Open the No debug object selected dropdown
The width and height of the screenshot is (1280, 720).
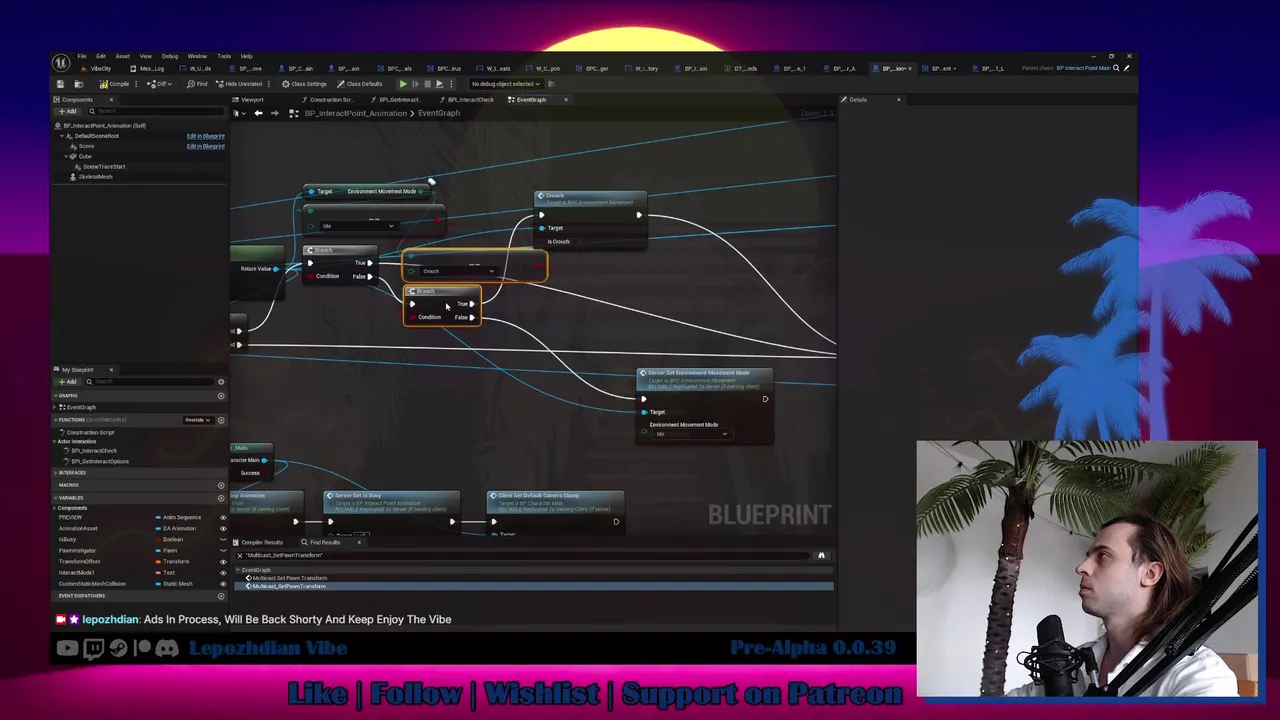click(505, 84)
